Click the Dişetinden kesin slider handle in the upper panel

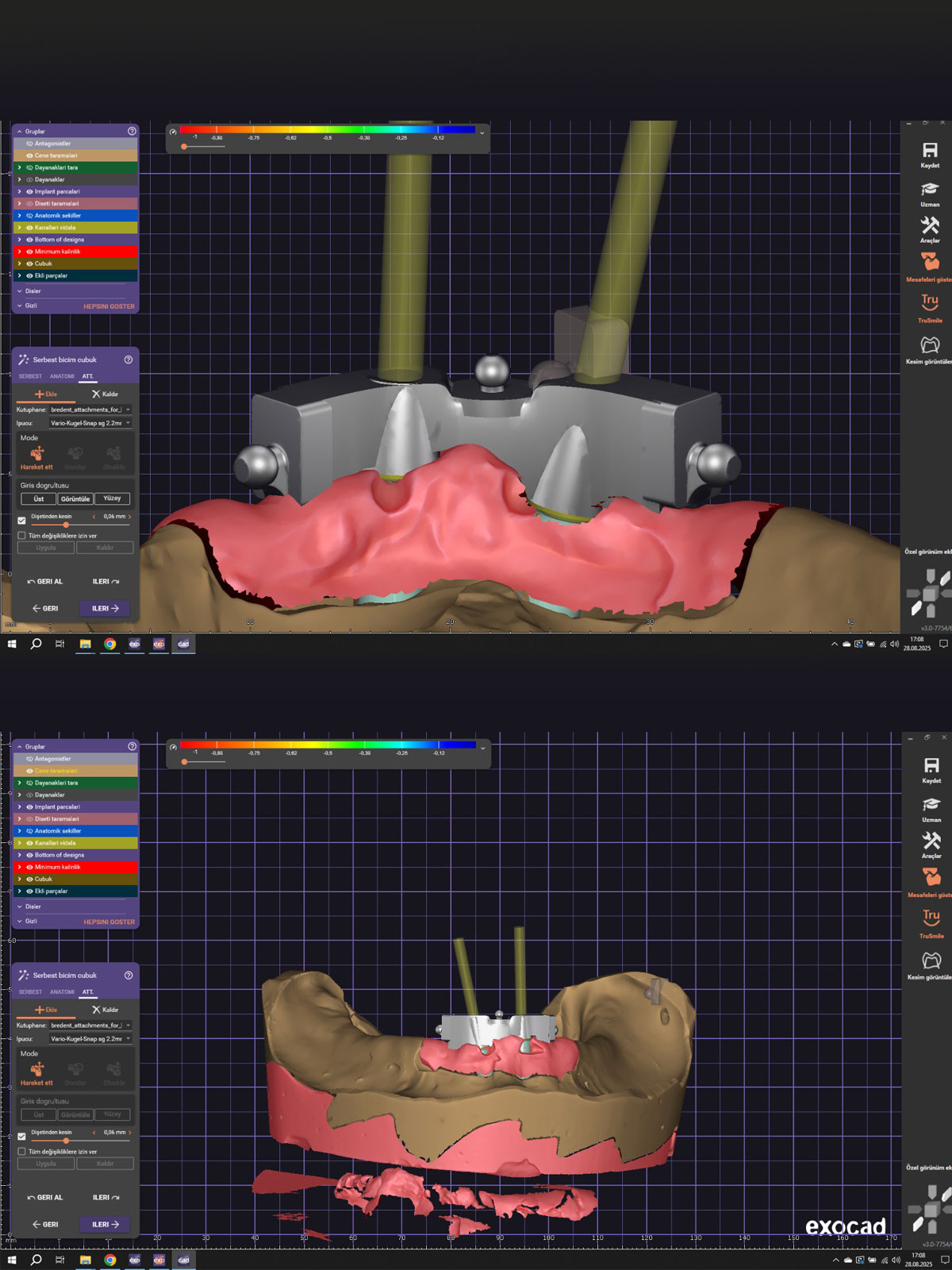click(x=66, y=525)
